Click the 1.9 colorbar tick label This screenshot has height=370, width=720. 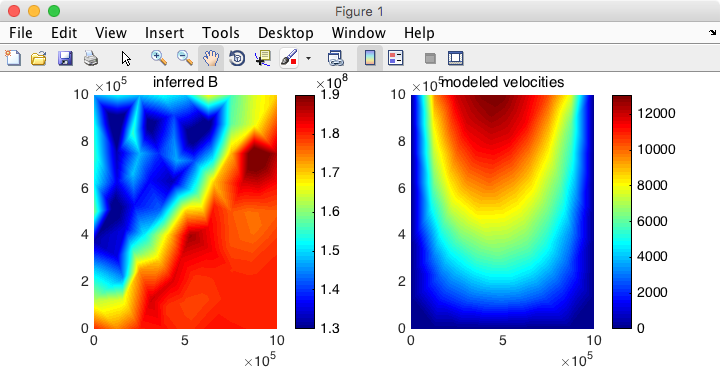click(330, 95)
